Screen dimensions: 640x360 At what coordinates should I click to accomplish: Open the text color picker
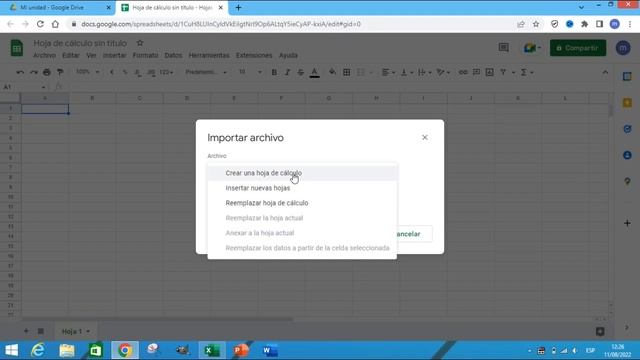pos(314,73)
